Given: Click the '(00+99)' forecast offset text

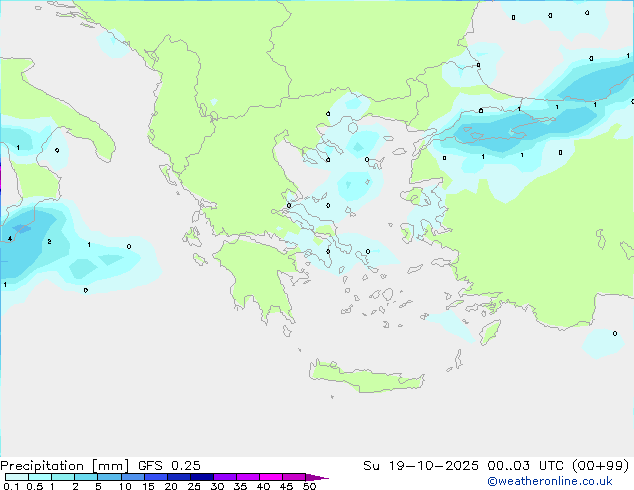Looking at the screenshot, I should coord(600,466).
